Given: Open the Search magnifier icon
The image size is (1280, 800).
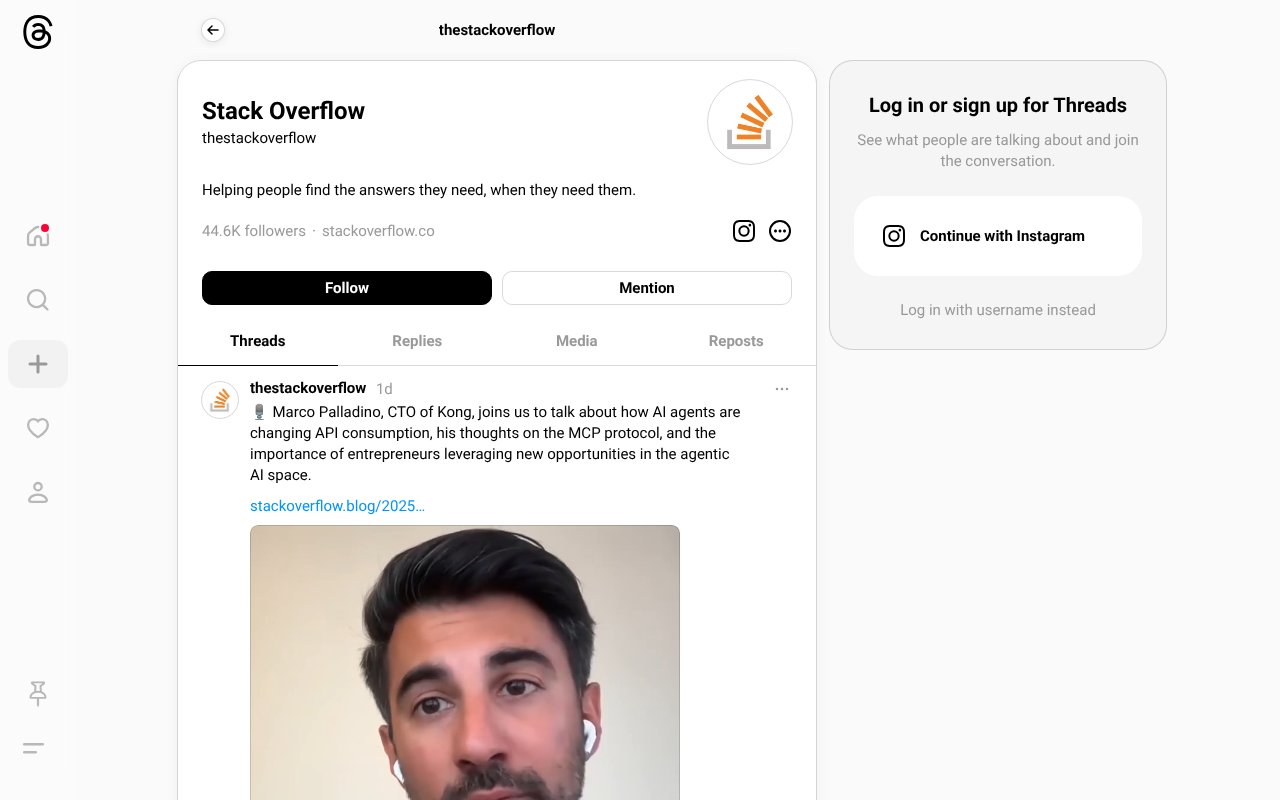Looking at the screenshot, I should coord(38,300).
